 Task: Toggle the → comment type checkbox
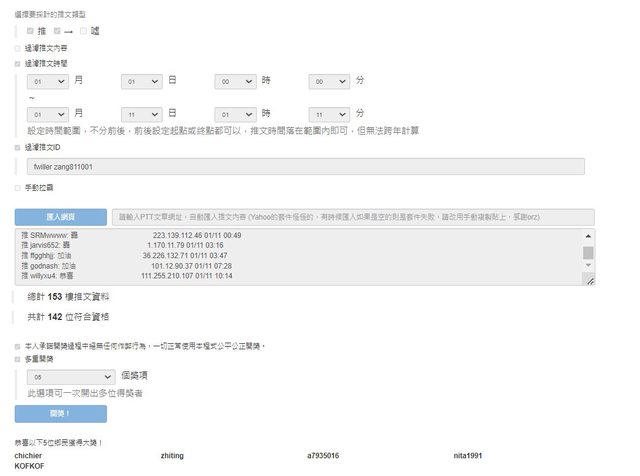coord(59,31)
